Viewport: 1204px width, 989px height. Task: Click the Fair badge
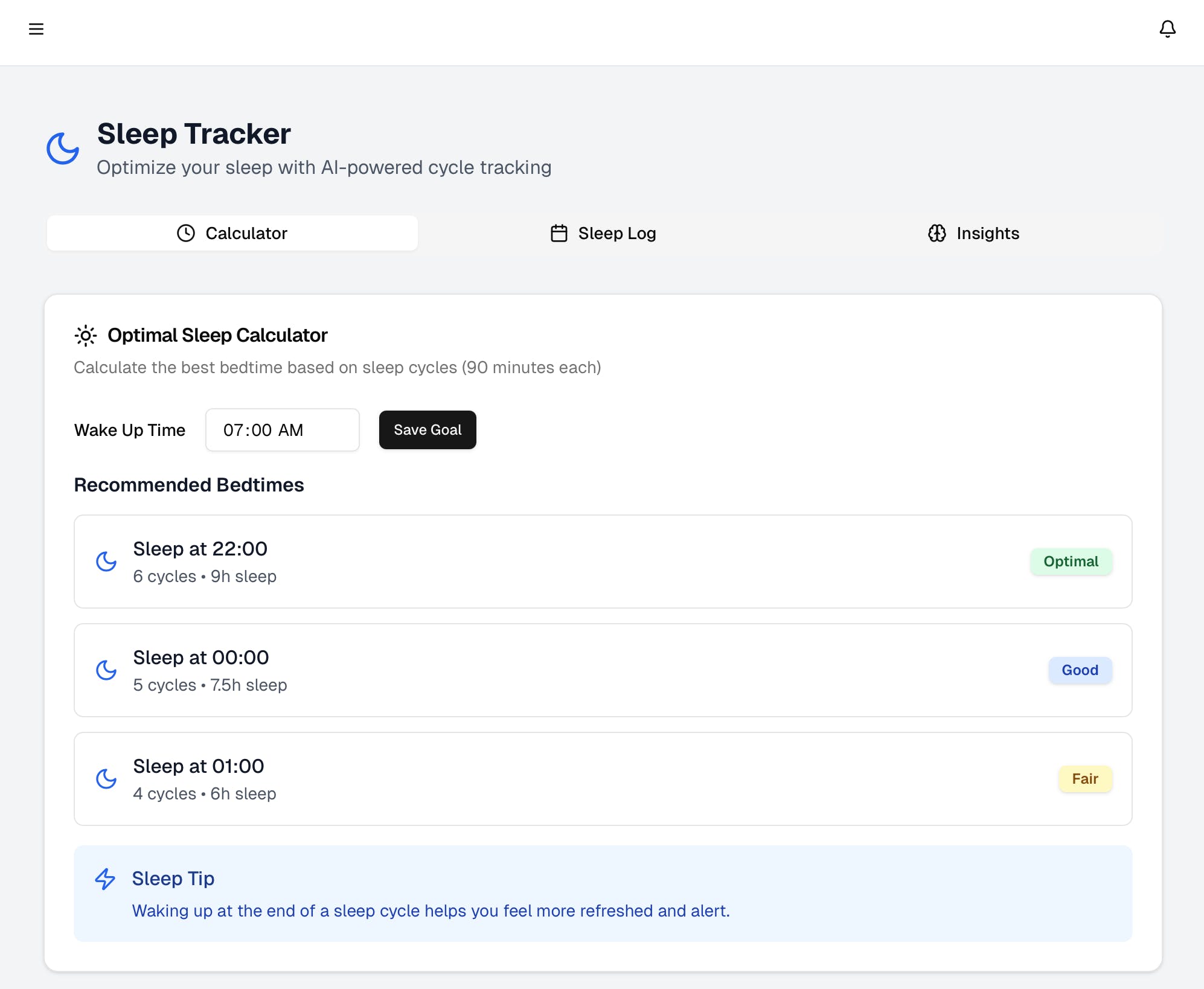[1084, 779]
